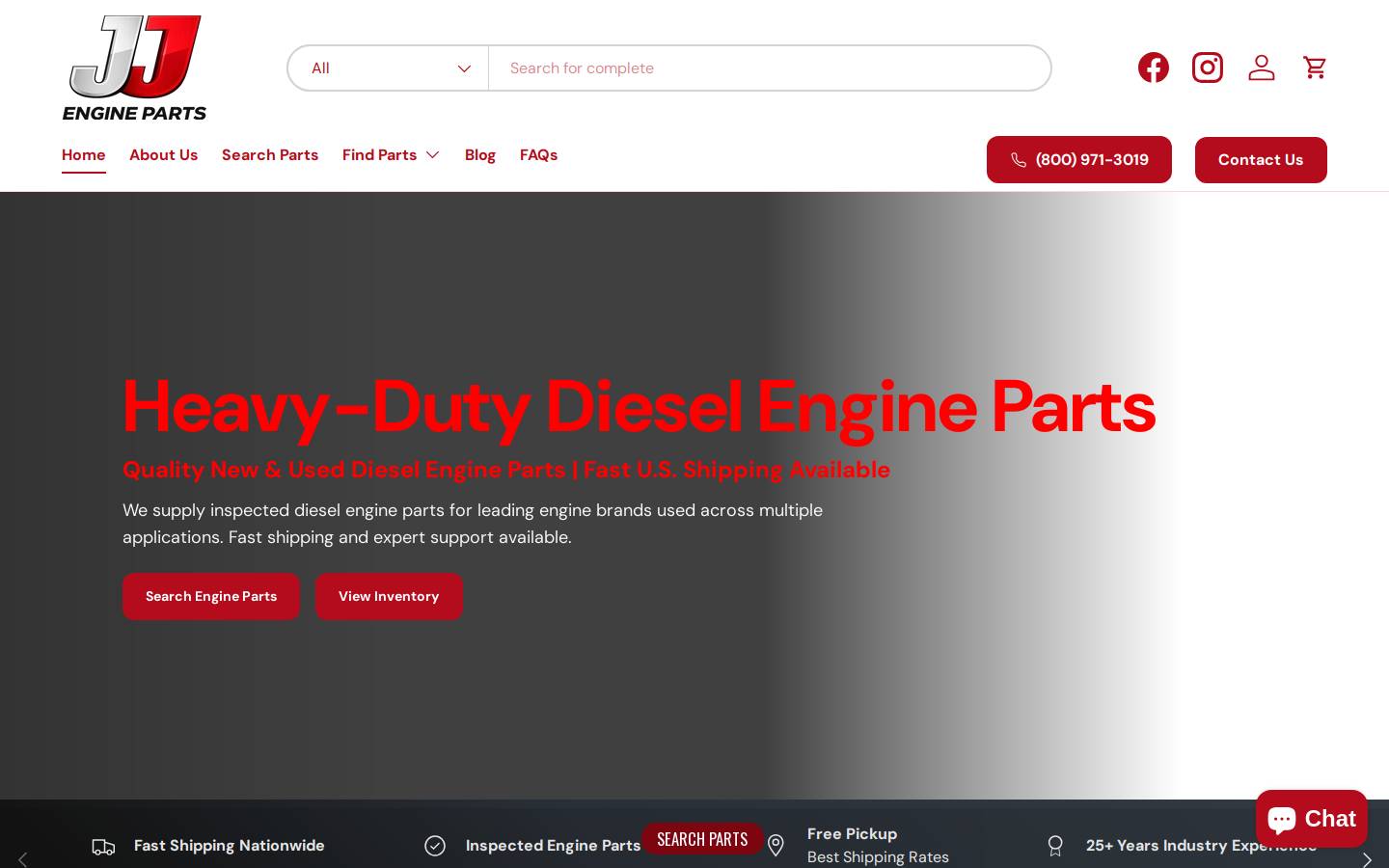This screenshot has height=868, width=1389.
Task: Open the account login icon
Action: click(1261, 68)
